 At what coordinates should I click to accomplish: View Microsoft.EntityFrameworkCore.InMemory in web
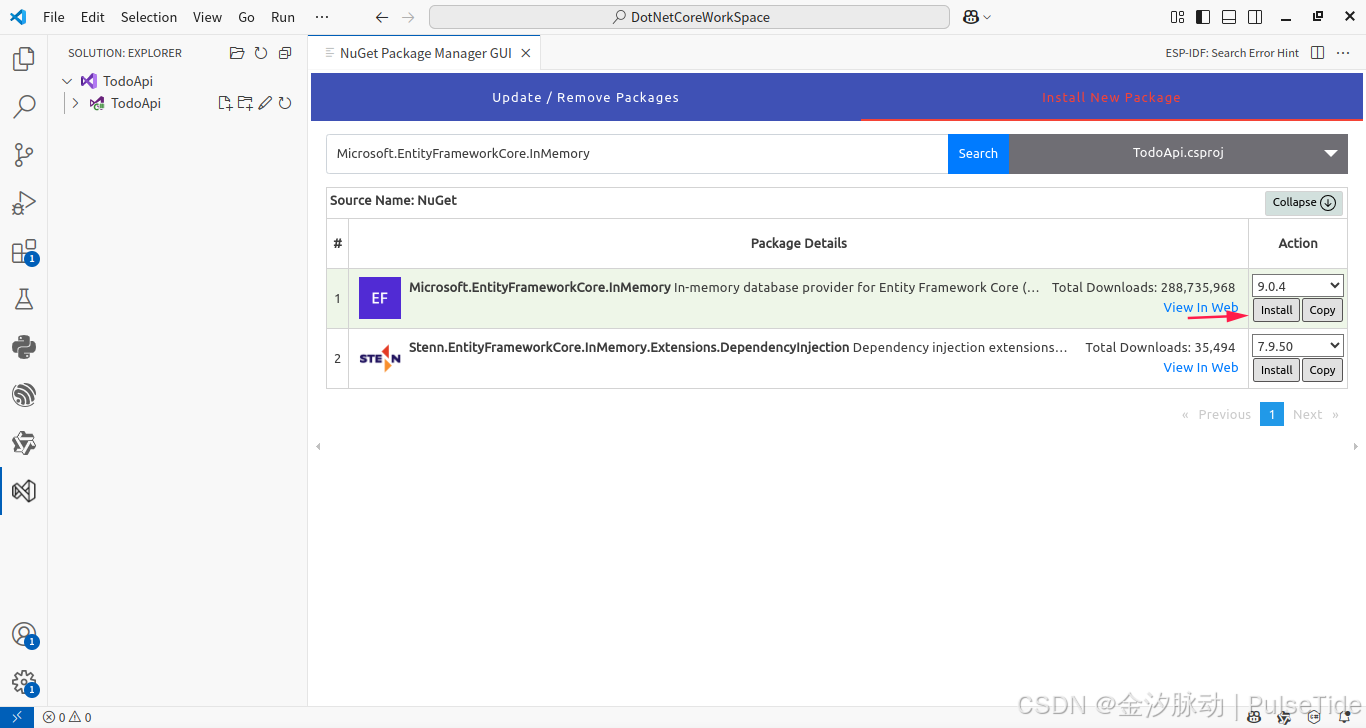pyautogui.click(x=1200, y=308)
